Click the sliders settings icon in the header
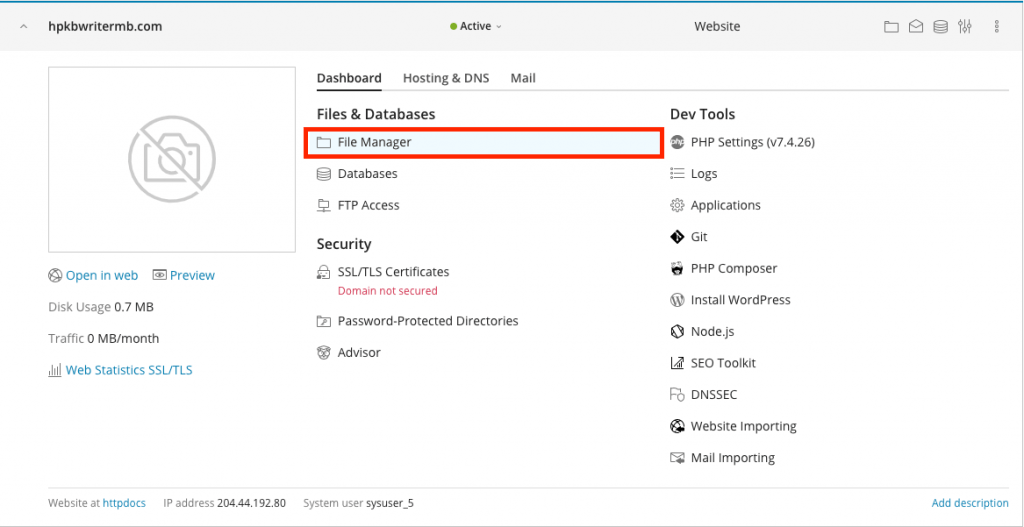The width and height of the screenshot is (1024, 527). tap(965, 27)
